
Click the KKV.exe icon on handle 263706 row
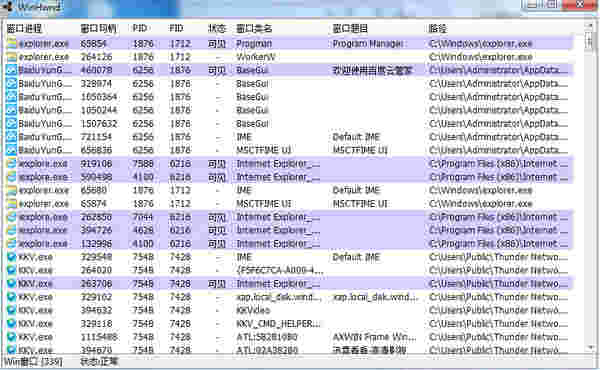tap(11, 284)
